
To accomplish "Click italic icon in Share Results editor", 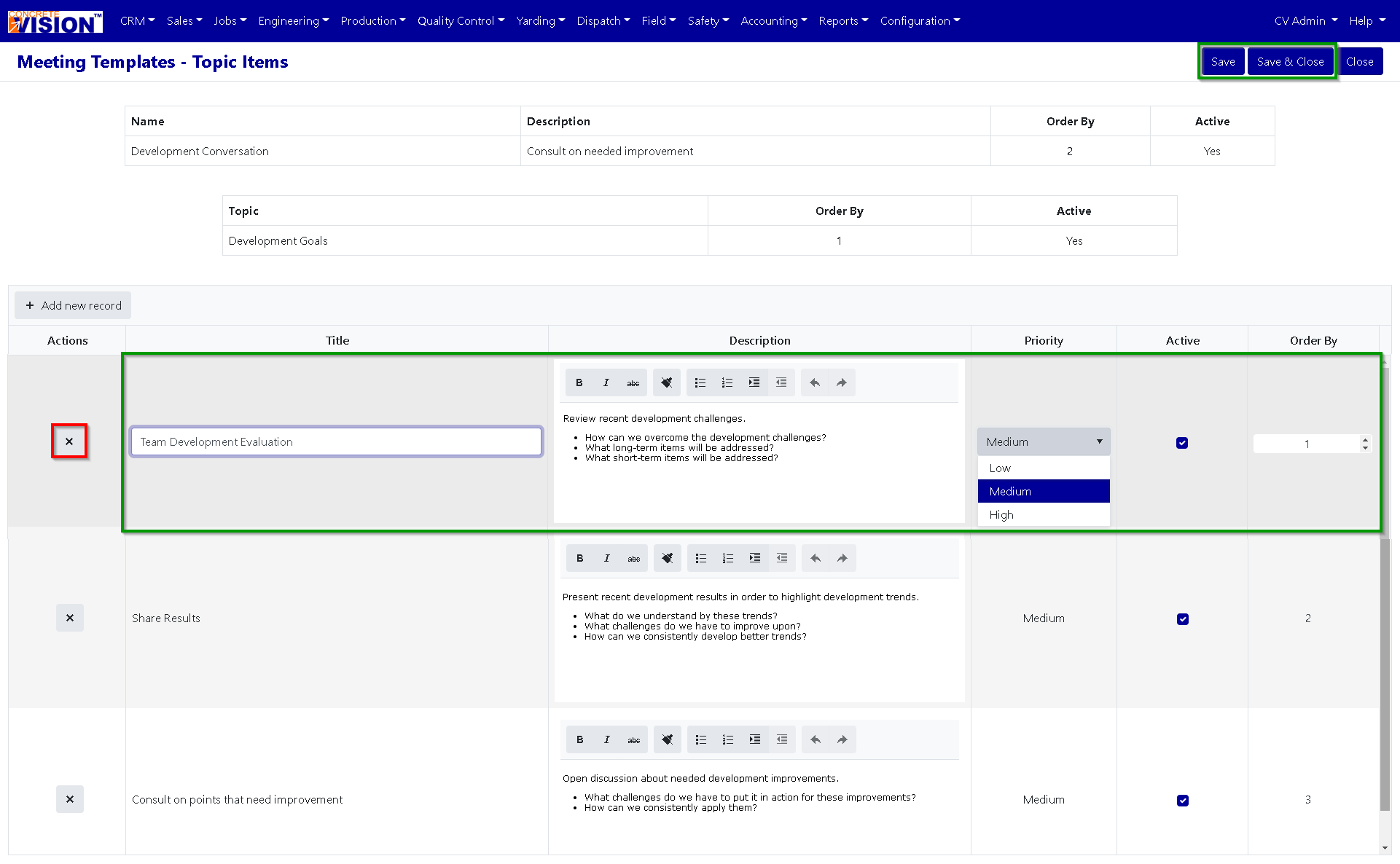I will coord(606,558).
